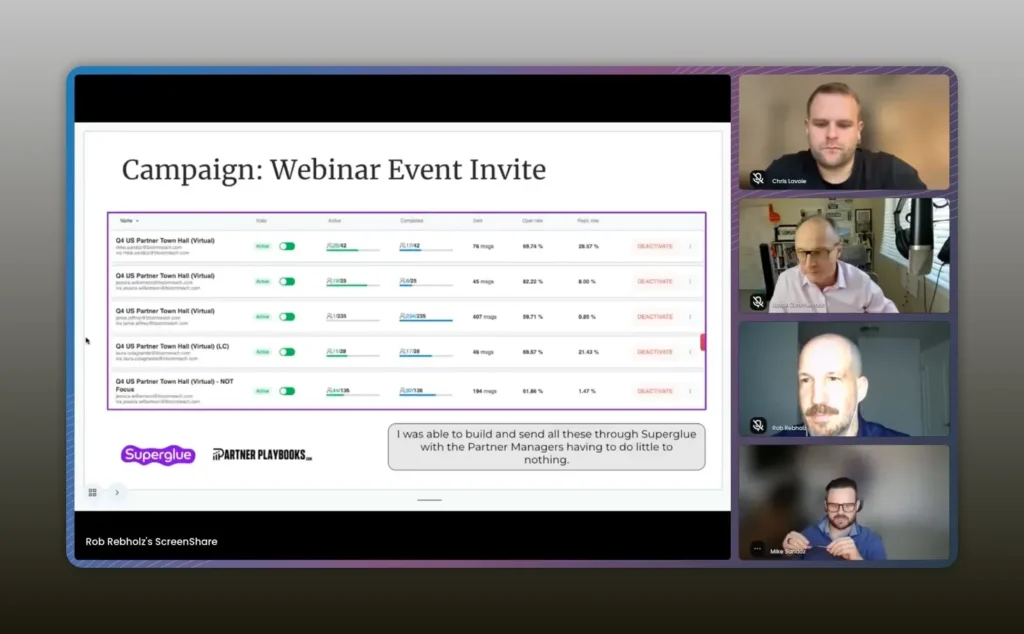Click the Partner Playbooks logo

pos(263,455)
